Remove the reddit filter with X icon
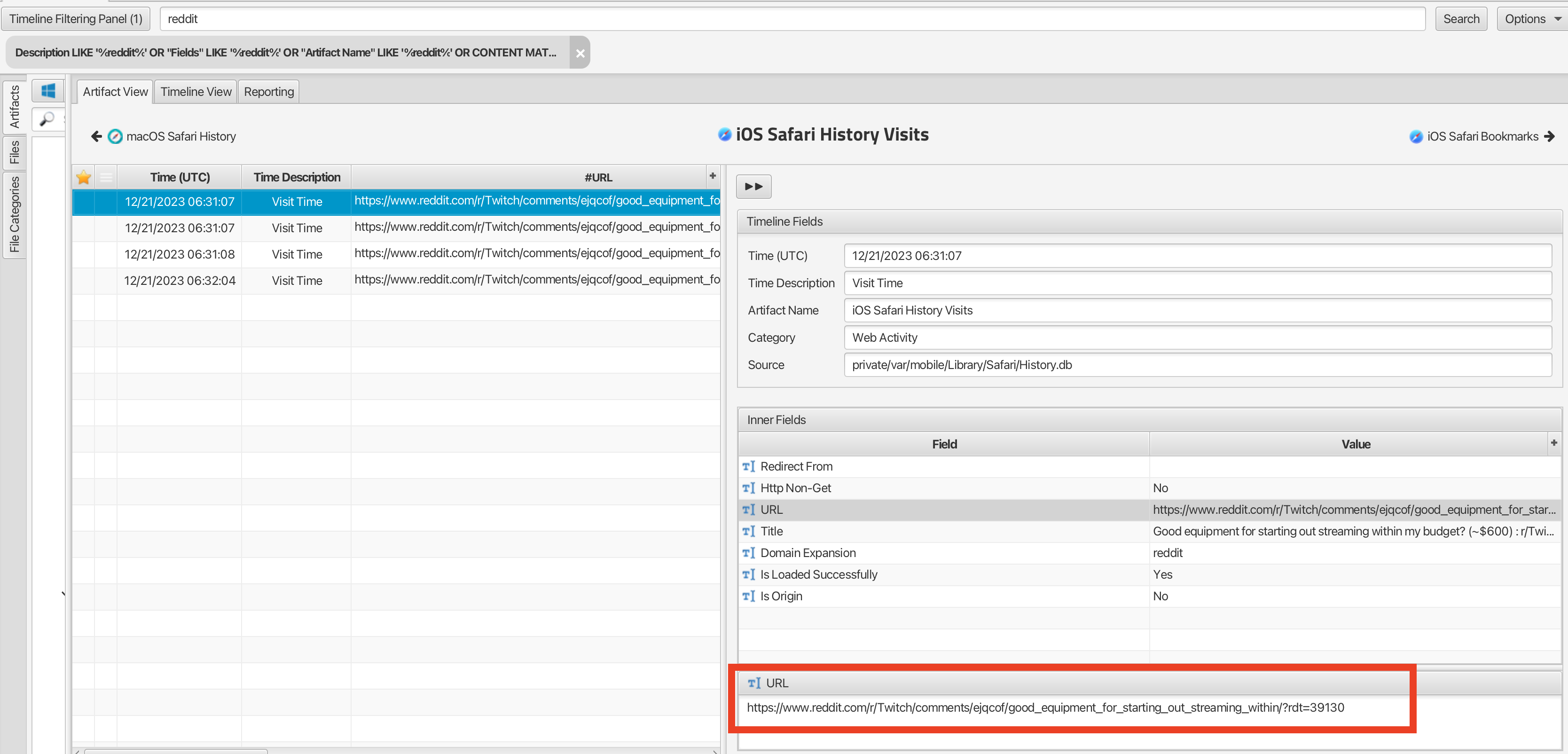Viewport: 1568px width, 754px height. tap(580, 53)
